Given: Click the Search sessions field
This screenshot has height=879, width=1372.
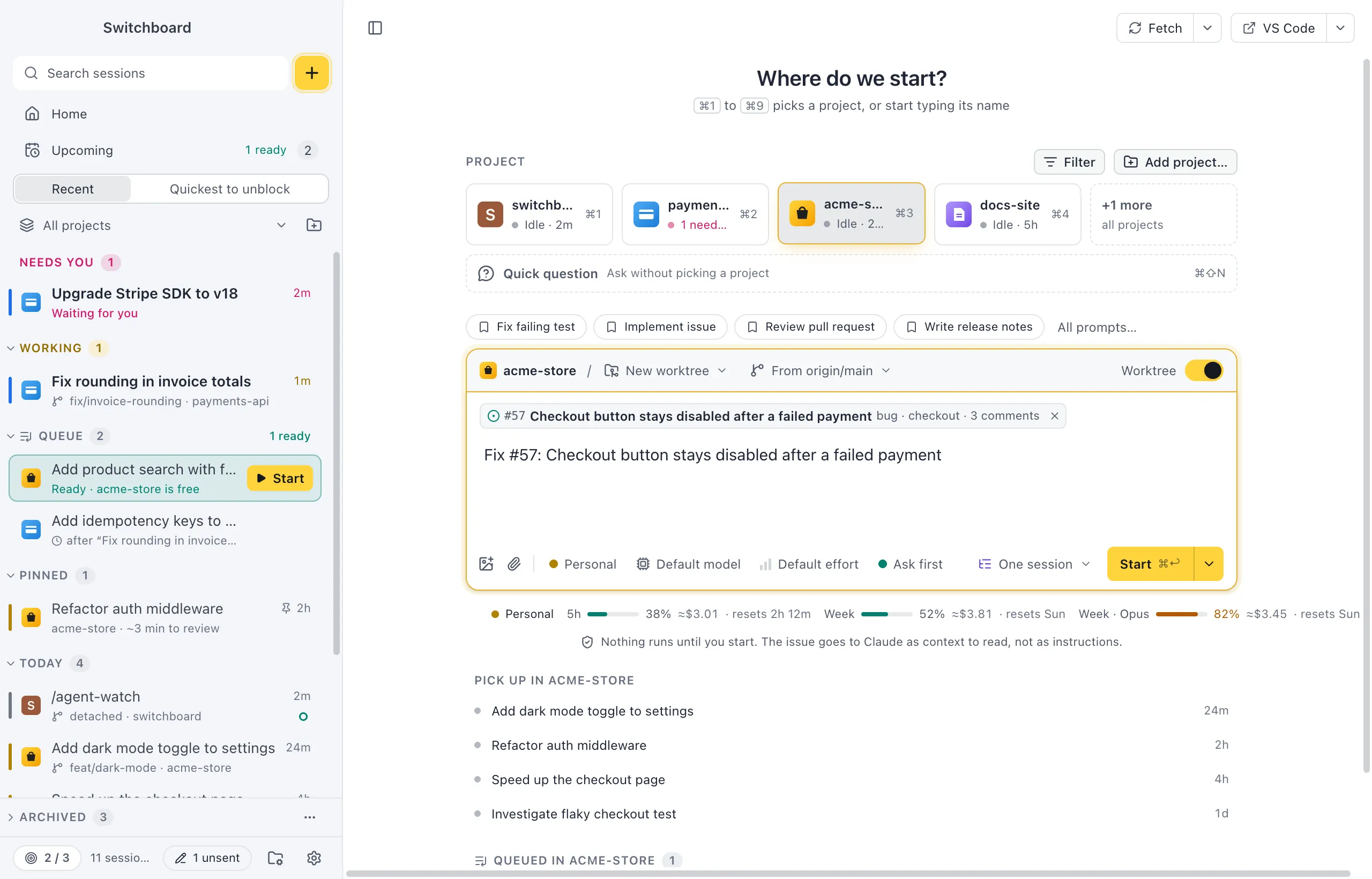Looking at the screenshot, I should pyautogui.click(x=151, y=73).
